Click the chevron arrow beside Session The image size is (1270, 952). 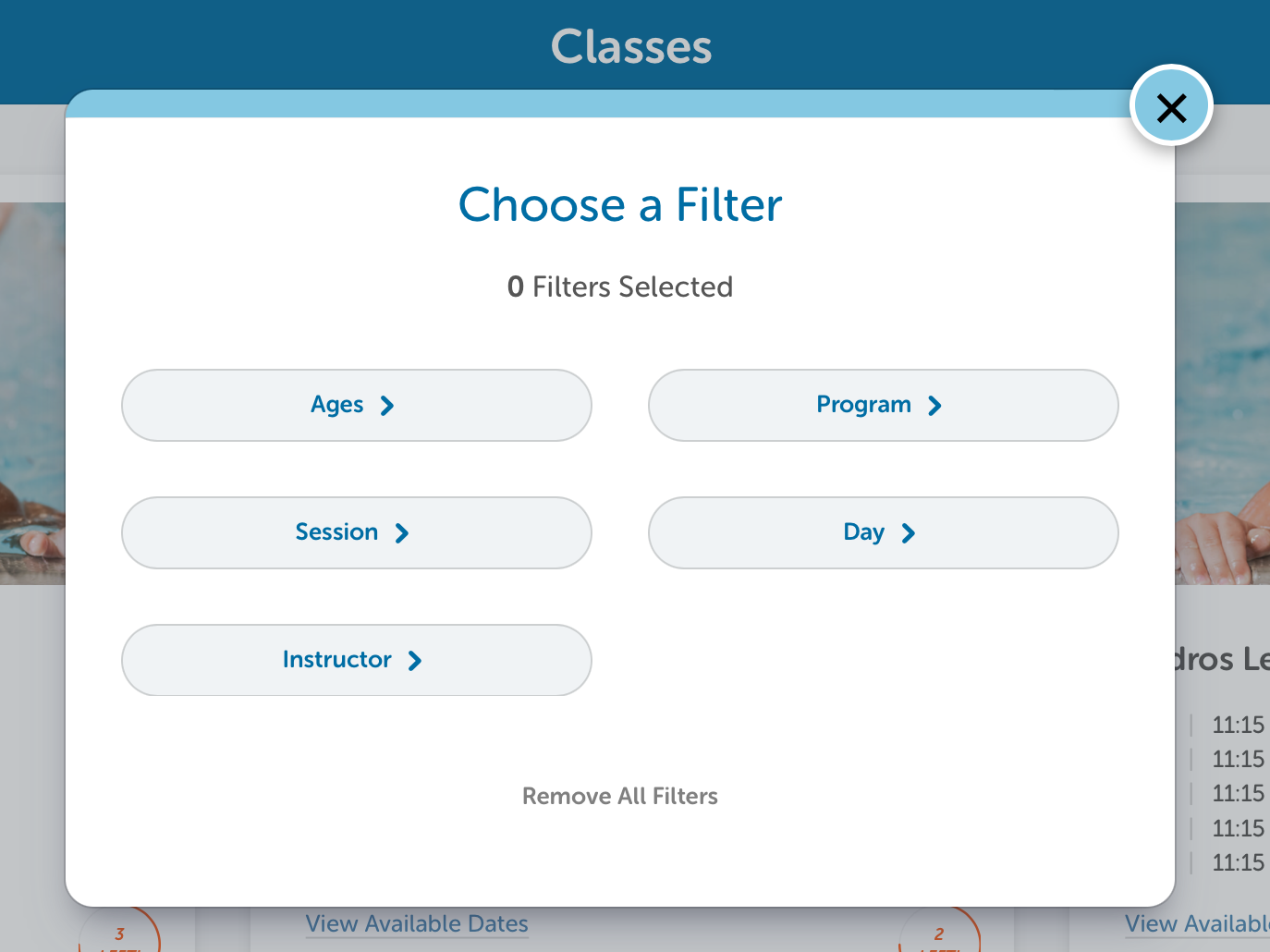tap(402, 533)
